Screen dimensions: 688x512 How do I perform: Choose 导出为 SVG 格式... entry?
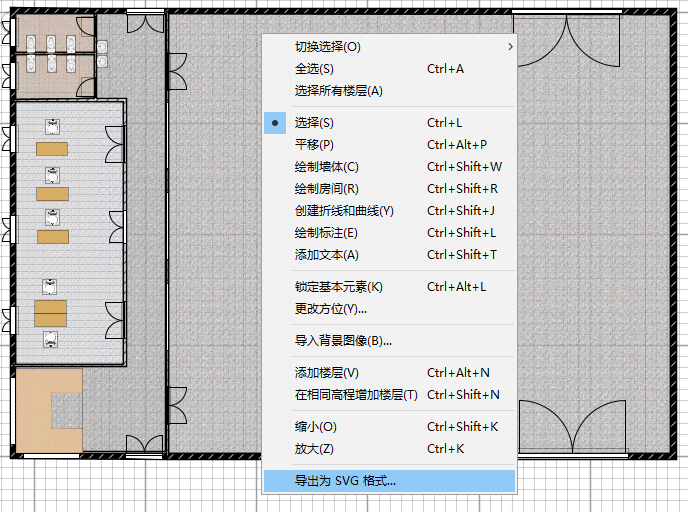point(389,481)
